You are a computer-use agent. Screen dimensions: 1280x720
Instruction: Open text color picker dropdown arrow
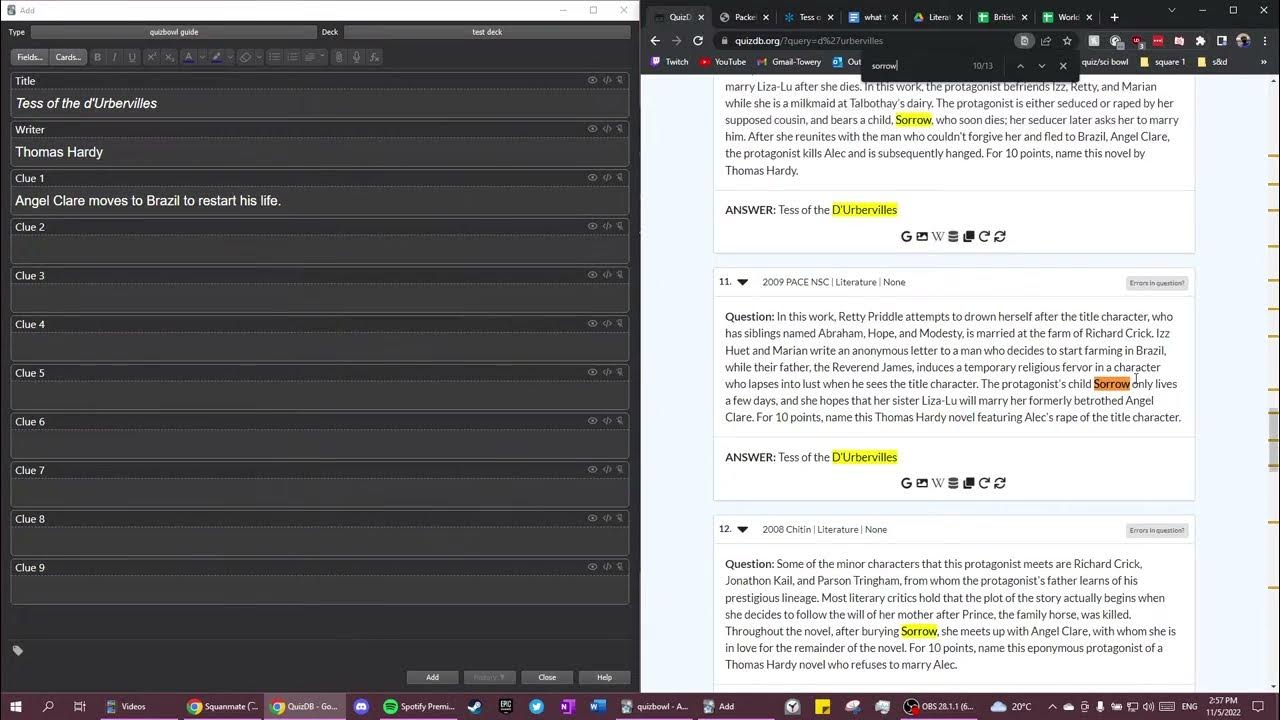click(201, 57)
